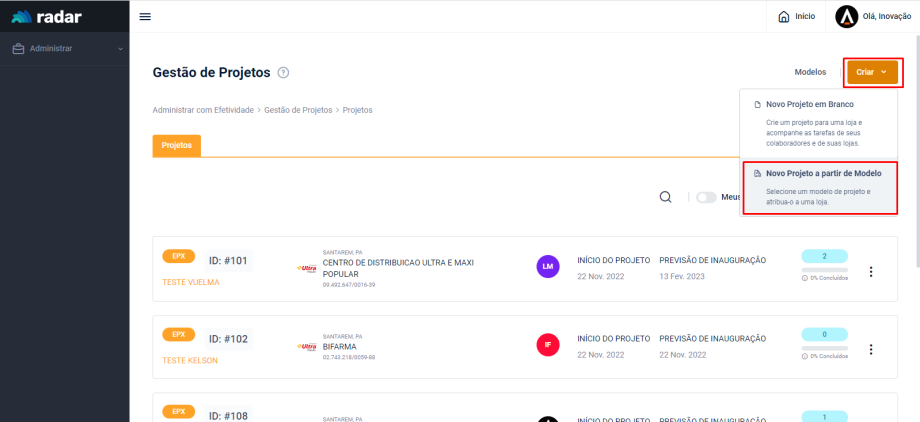Click the IF avatar on project #102
Screen dimensions: 920x422
click(547, 345)
